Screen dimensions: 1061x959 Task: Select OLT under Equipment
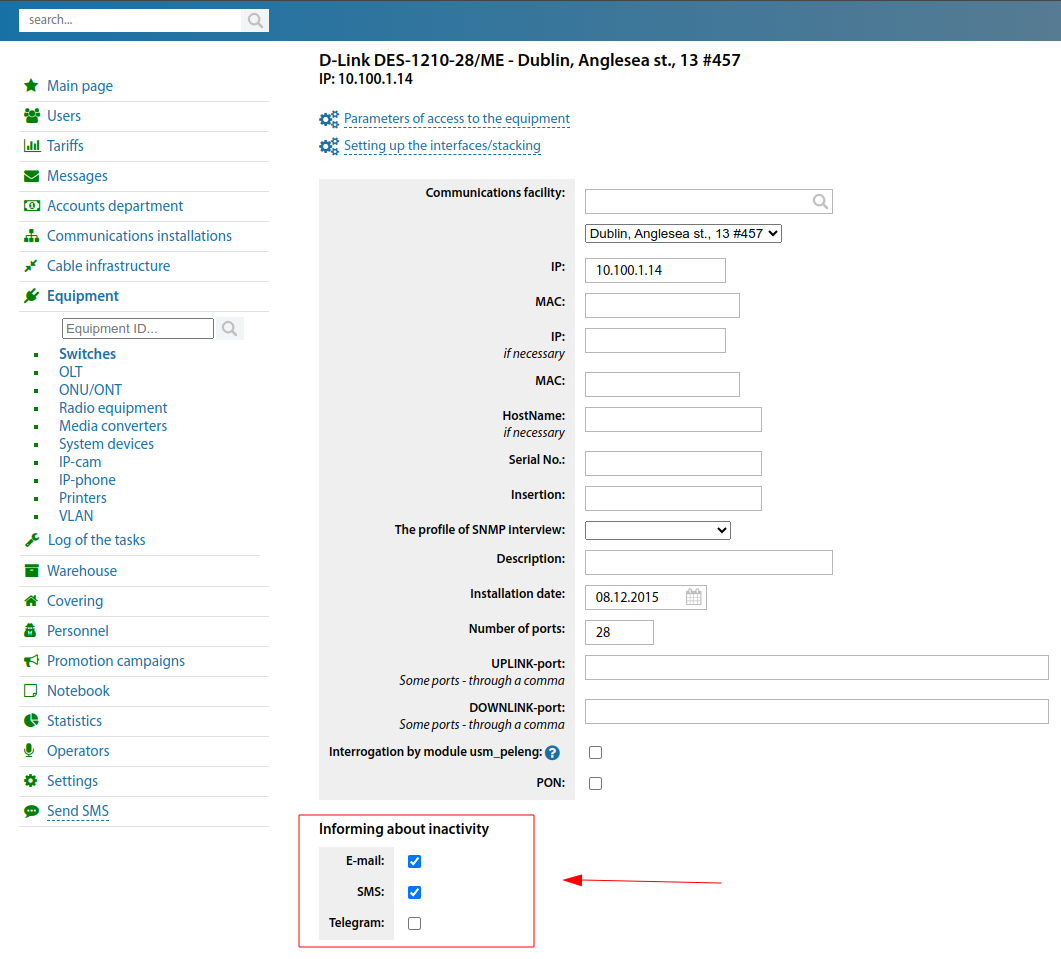(x=71, y=372)
